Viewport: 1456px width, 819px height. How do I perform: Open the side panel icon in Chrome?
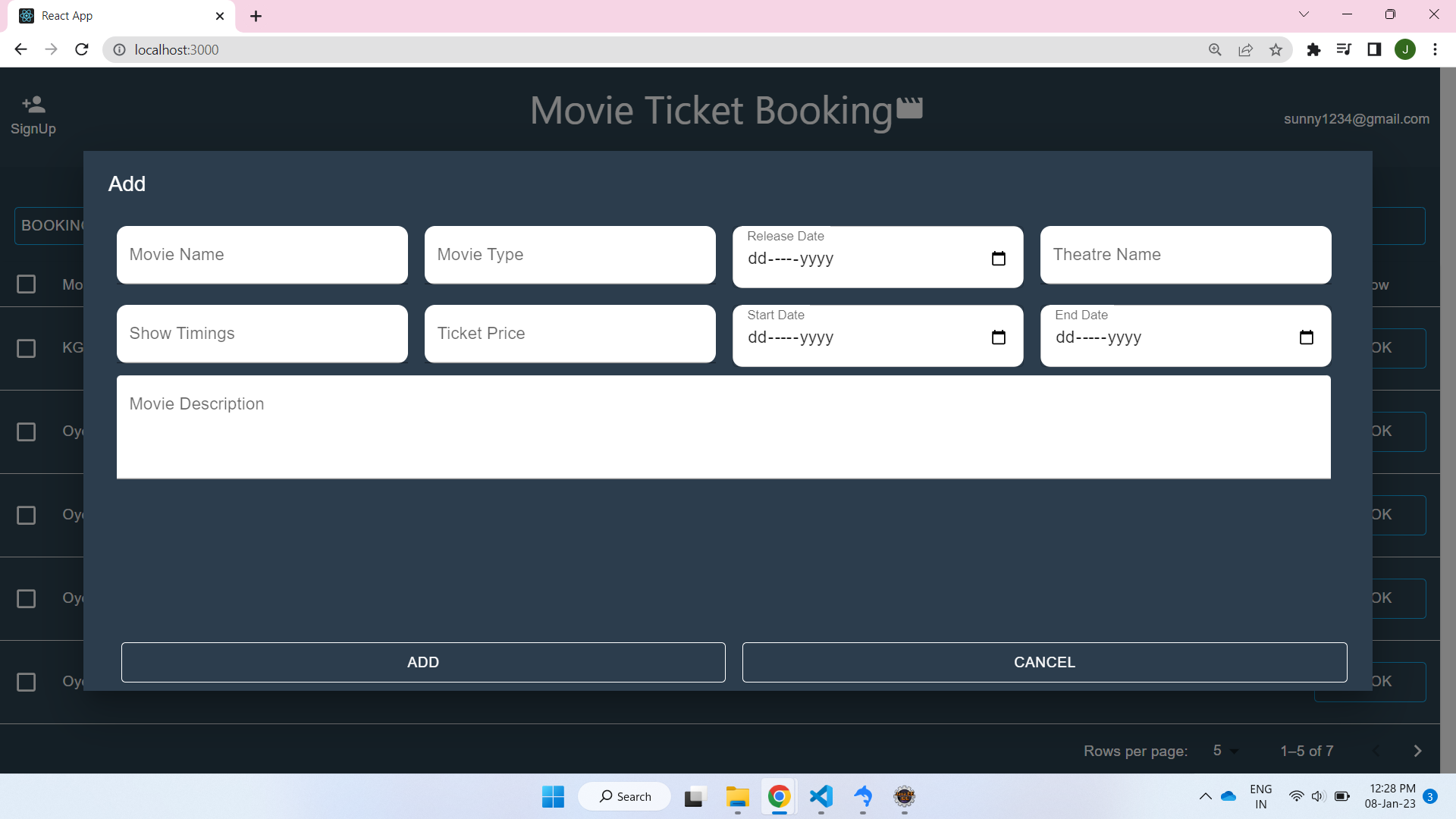(x=1375, y=49)
